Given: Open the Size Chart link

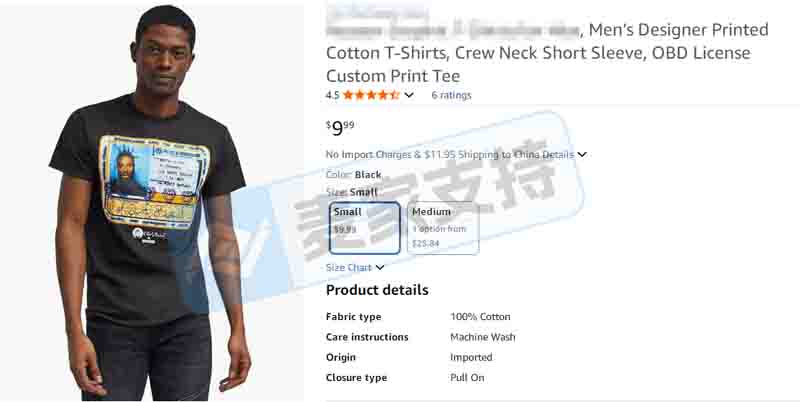Looking at the screenshot, I should click(x=349, y=267).
